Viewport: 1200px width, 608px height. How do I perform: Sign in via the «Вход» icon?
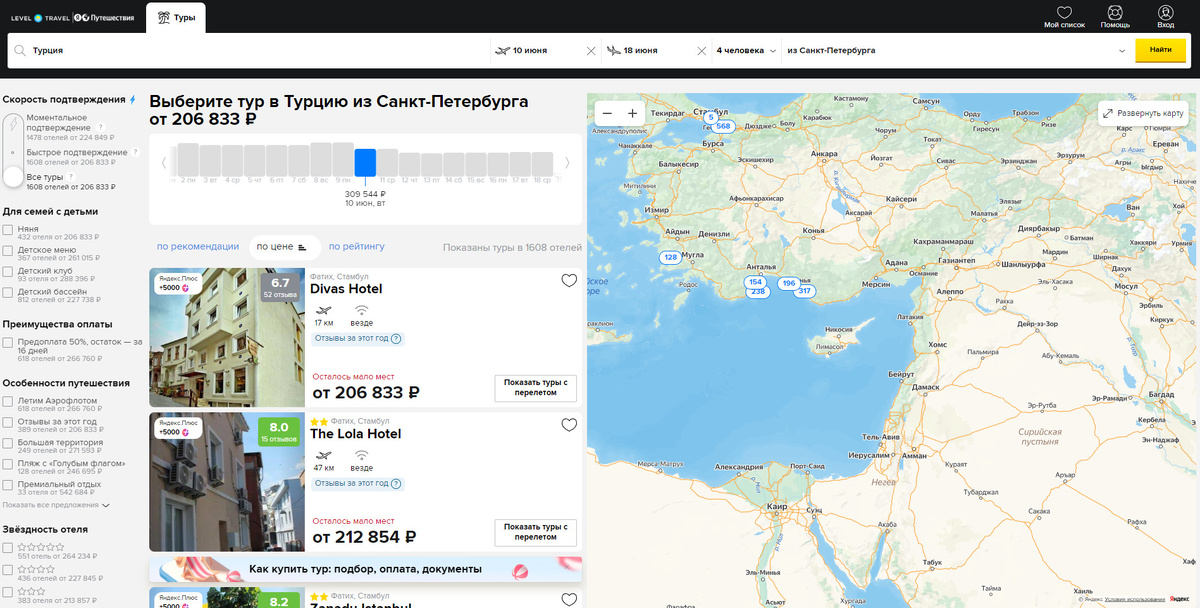(1164, 15)
